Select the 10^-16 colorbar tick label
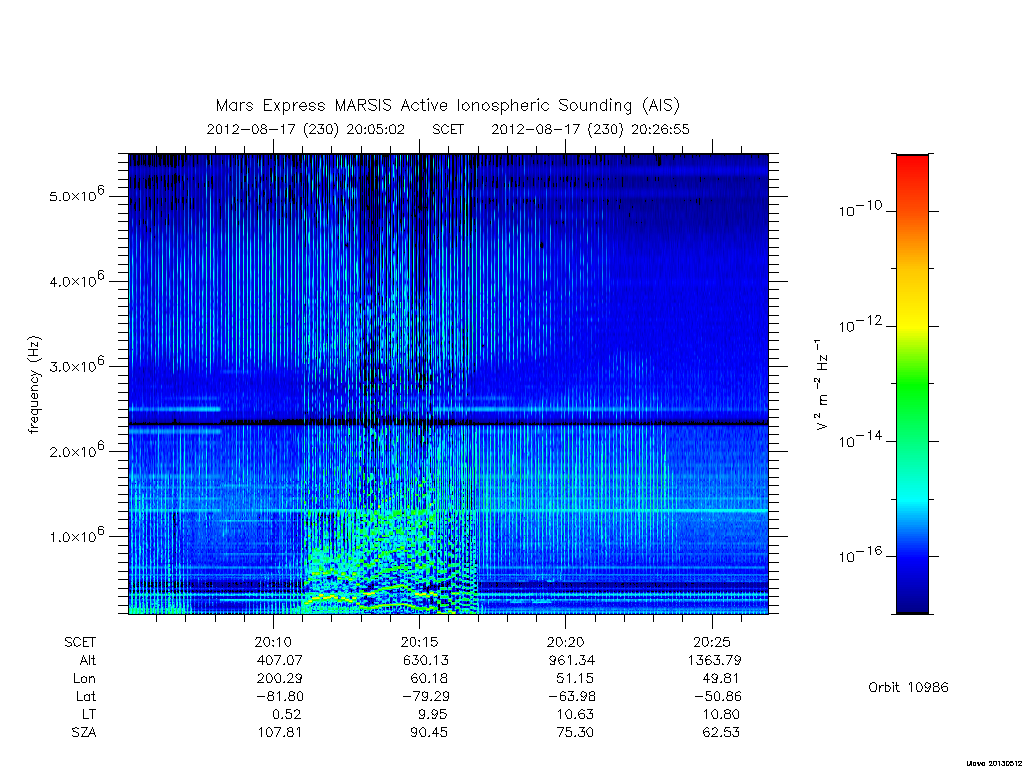 tap(860, 554)
